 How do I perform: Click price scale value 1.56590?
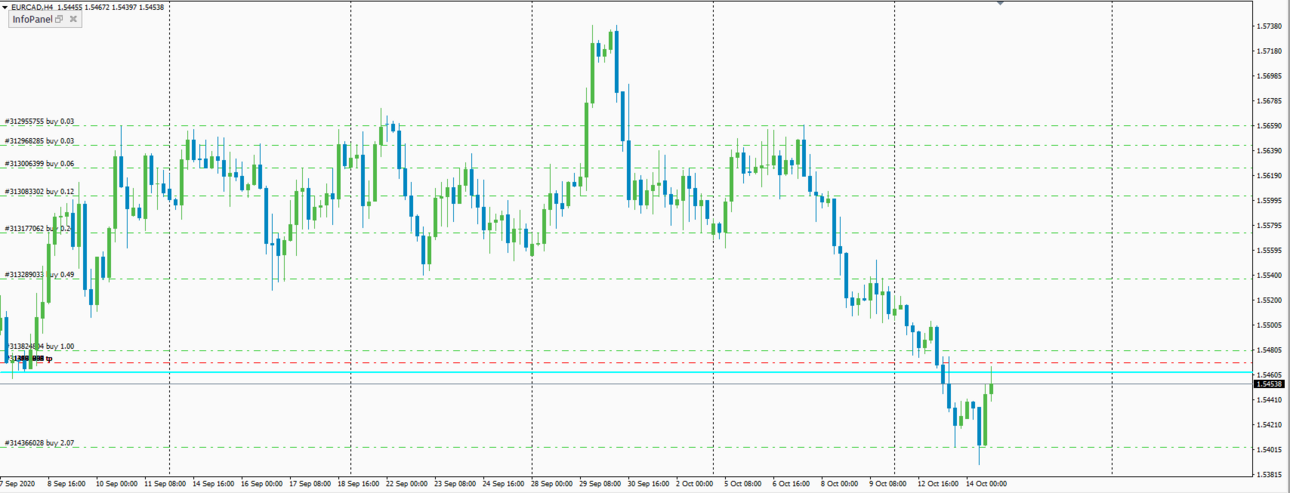pos(1270,126)
